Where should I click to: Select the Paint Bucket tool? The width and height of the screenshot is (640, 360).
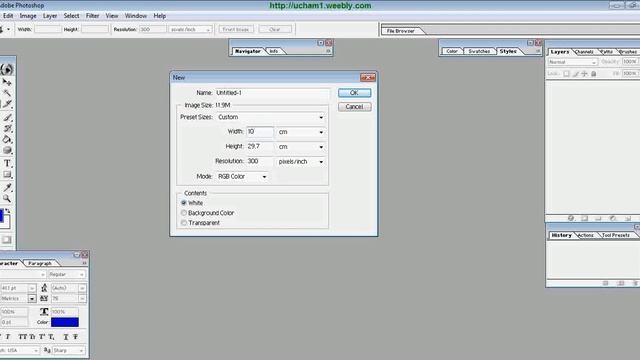7,140
